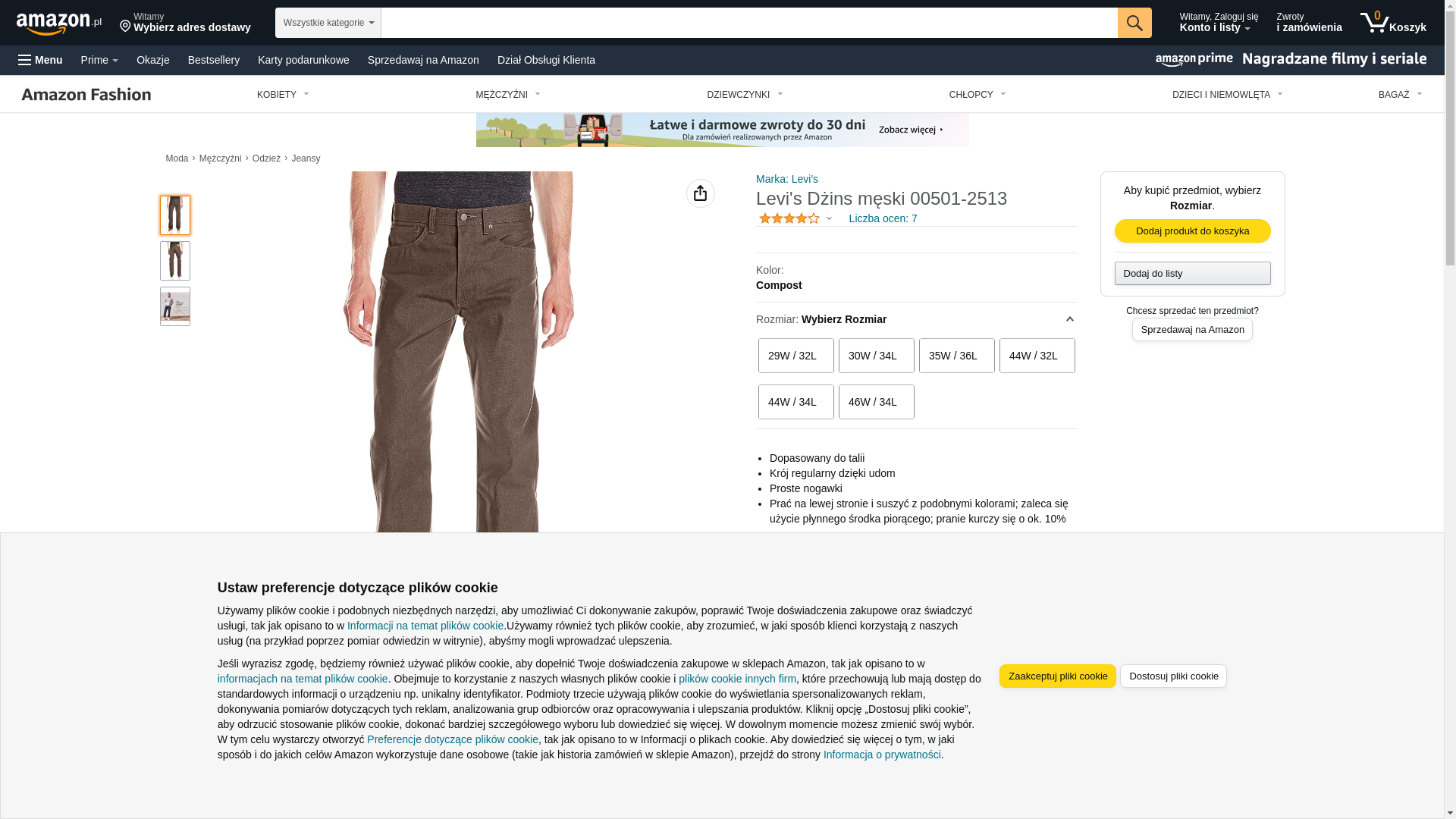Open the hamburger Menu icon

[41, 60]
